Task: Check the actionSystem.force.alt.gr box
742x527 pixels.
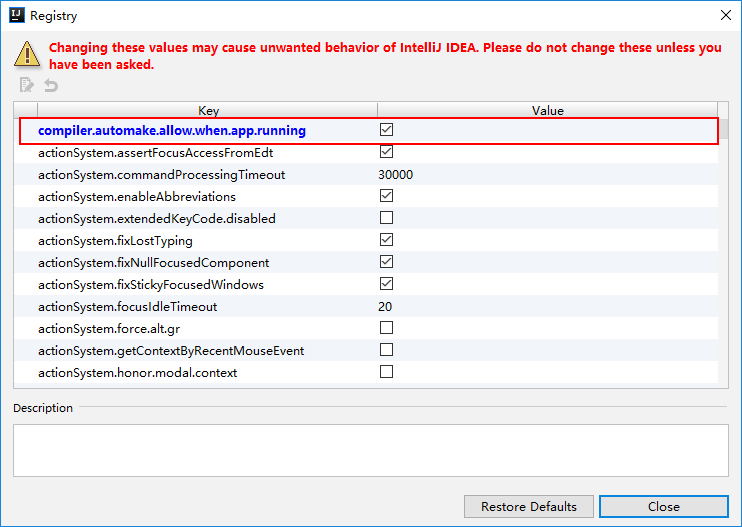Action: pyautogui.click(x=386, y=328)
